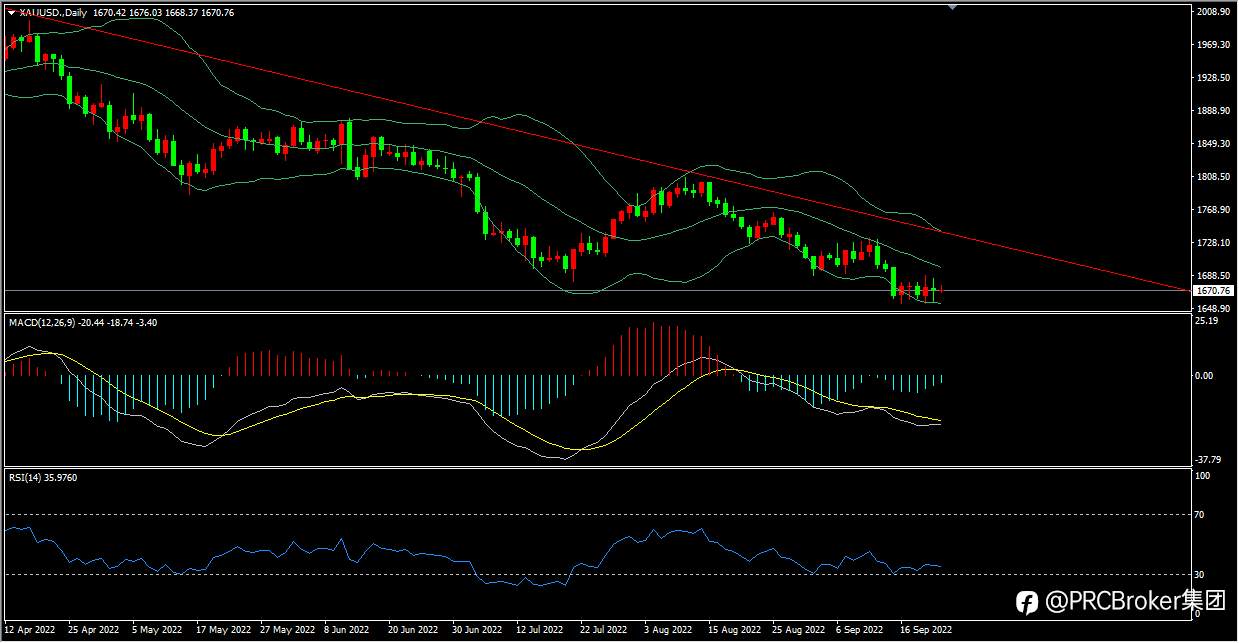Click the 5 May 2022 date label
This screenshot has height=643, width=1239.
click(156, 631)
